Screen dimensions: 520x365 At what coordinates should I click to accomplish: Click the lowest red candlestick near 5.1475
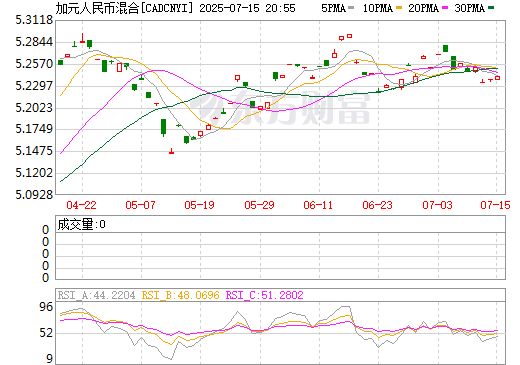172,152
